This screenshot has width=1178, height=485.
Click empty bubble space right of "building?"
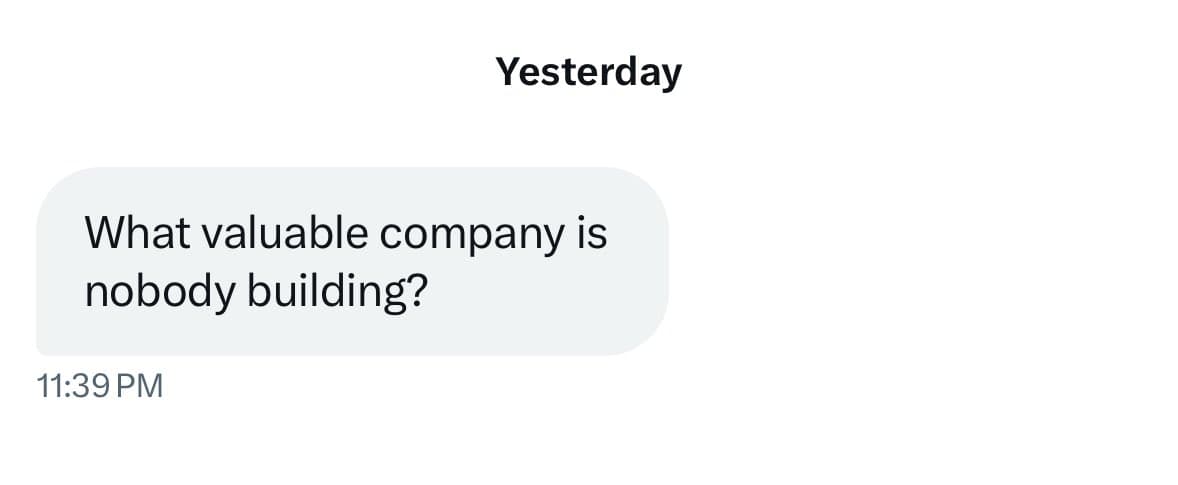click(x=540, y=295)
